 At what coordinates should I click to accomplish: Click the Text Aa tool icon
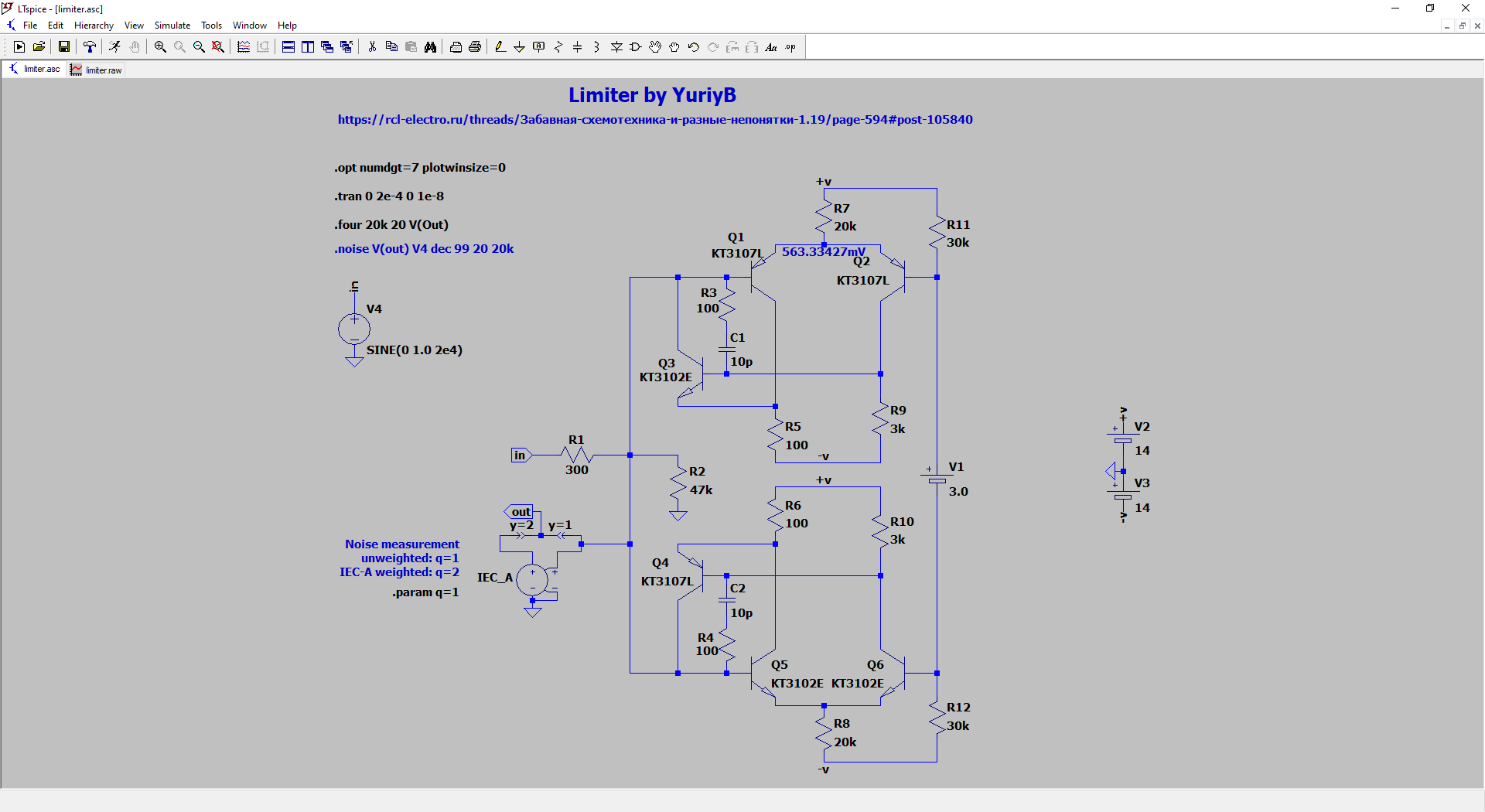click(771, 47)
